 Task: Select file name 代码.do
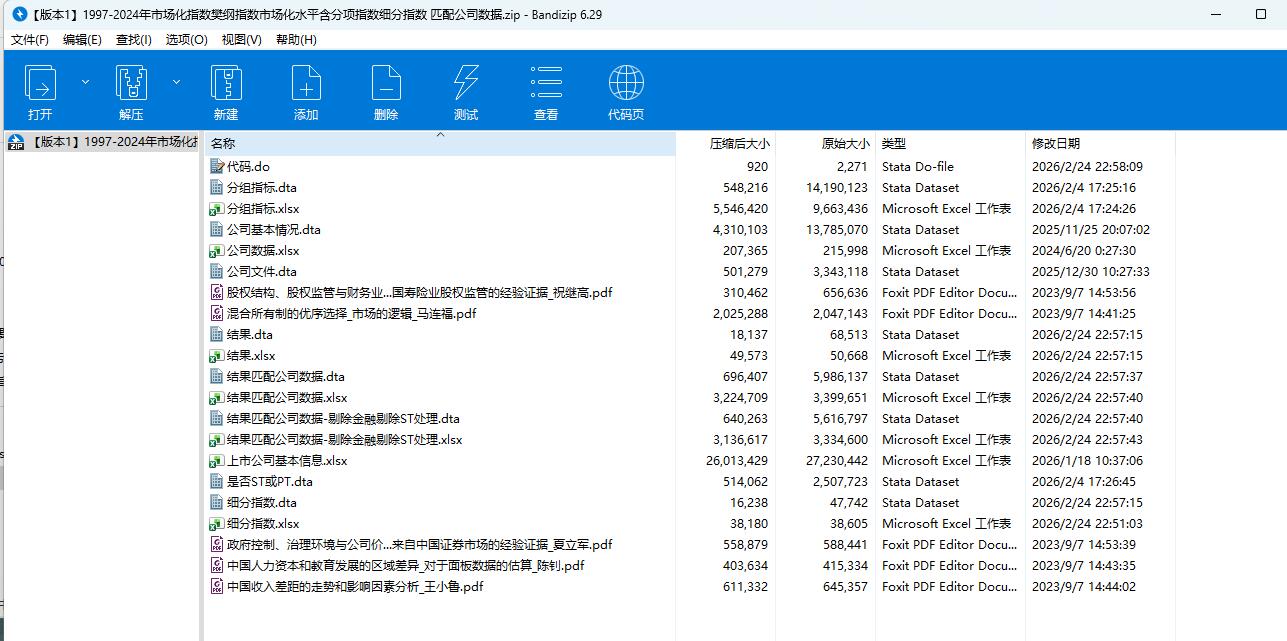[248, 167]
